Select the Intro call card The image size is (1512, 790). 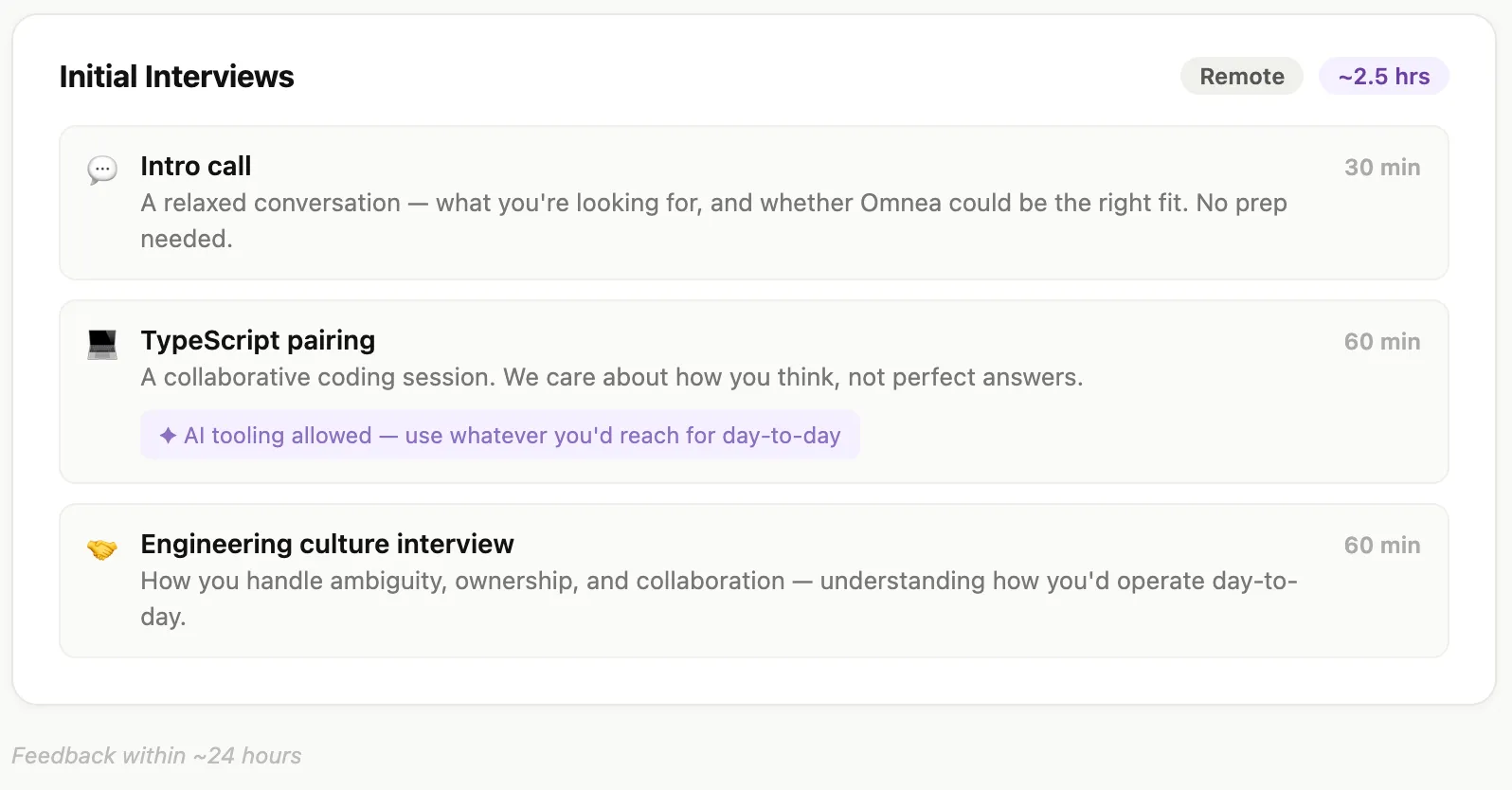tap(754, 203)
